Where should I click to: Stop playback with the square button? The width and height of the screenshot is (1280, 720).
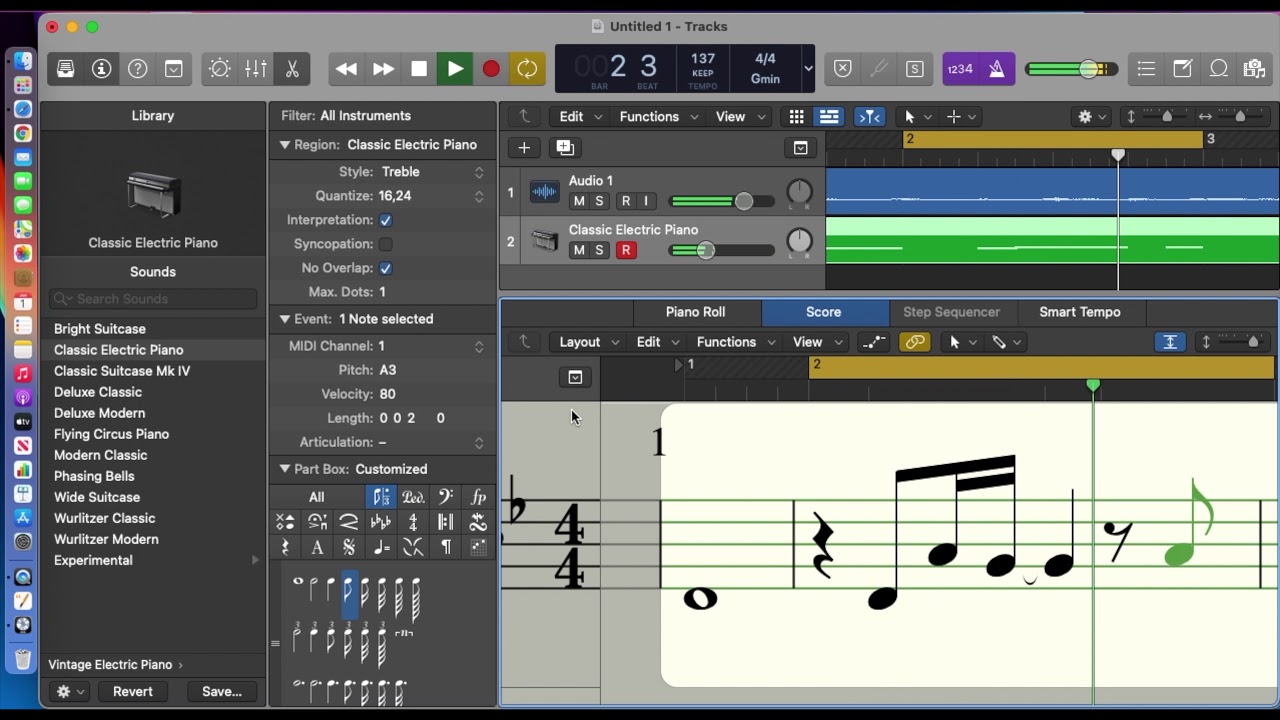419,69
